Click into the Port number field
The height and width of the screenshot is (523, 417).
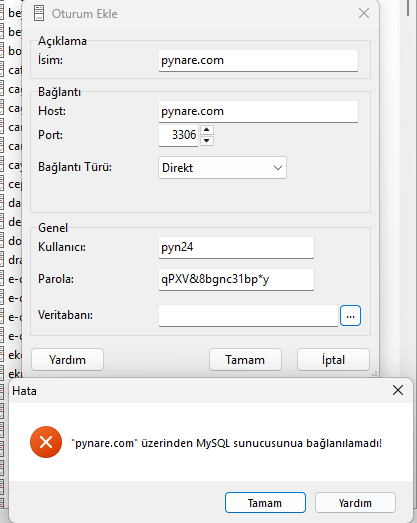pyautogui.click(x=178, y=135)
